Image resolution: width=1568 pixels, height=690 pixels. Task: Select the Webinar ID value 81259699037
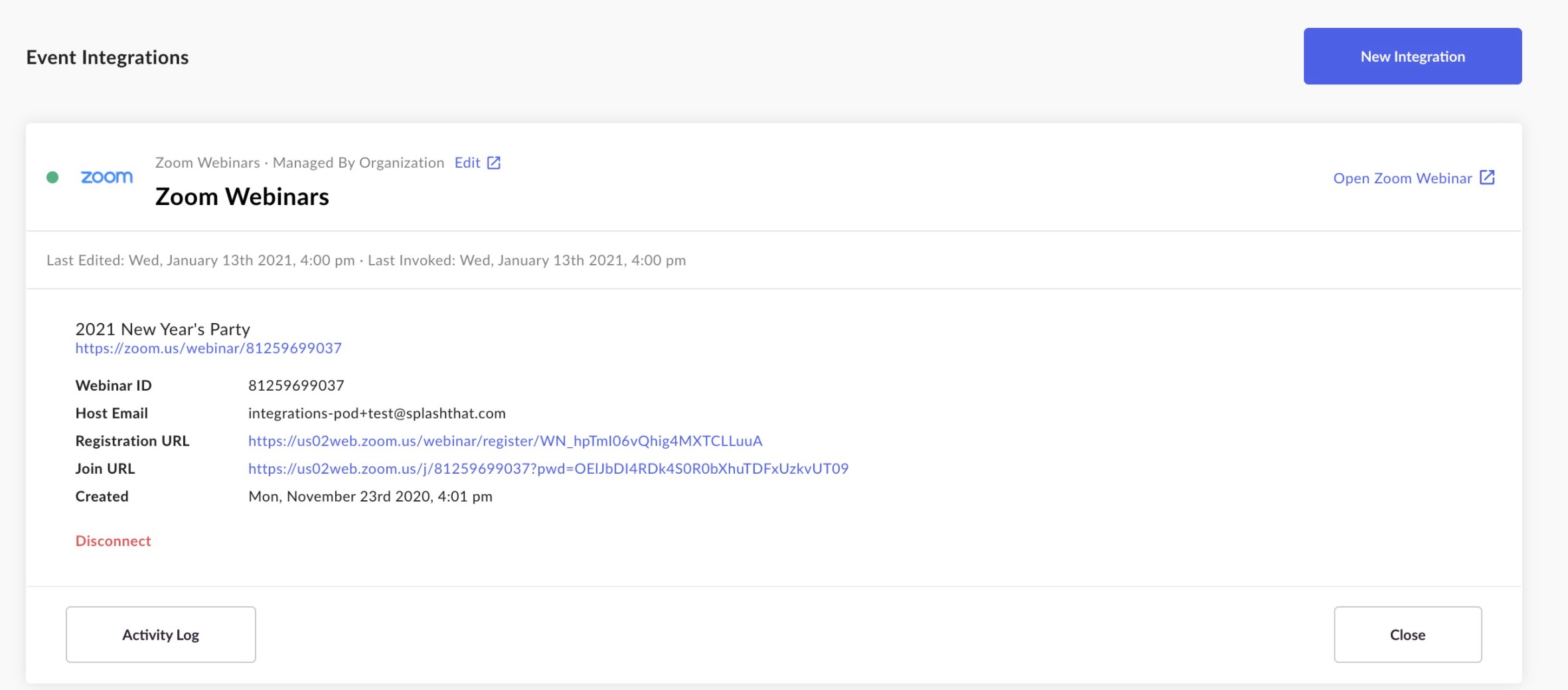pyautogui.click(x=296, y=385)
